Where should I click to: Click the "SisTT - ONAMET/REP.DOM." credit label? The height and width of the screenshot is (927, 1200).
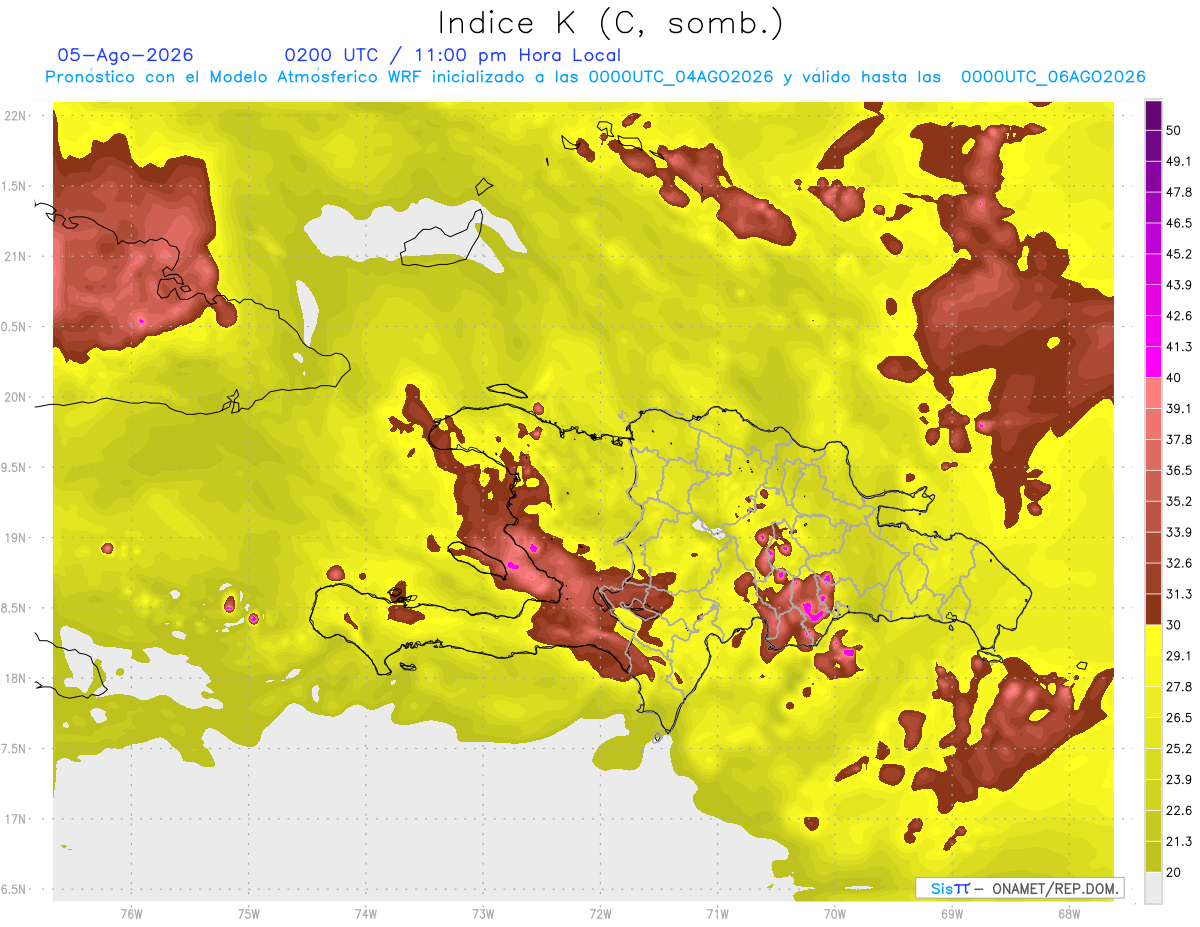click(1019, 888)
